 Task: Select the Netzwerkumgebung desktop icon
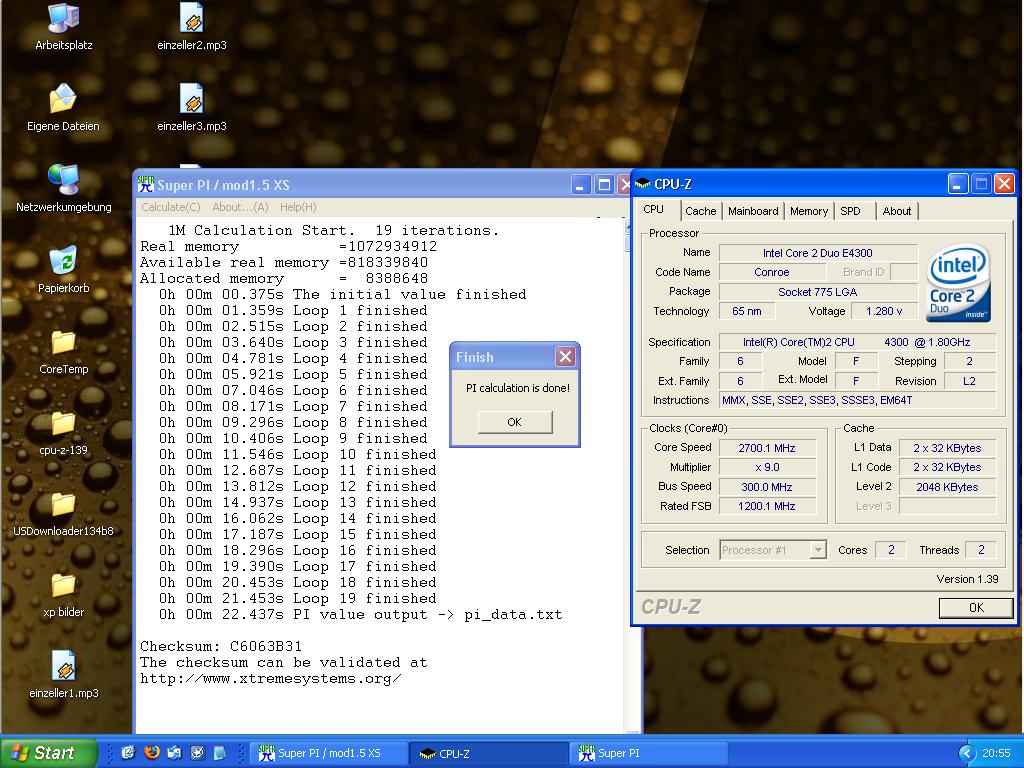pyautogui.click(x=63, y=181)
